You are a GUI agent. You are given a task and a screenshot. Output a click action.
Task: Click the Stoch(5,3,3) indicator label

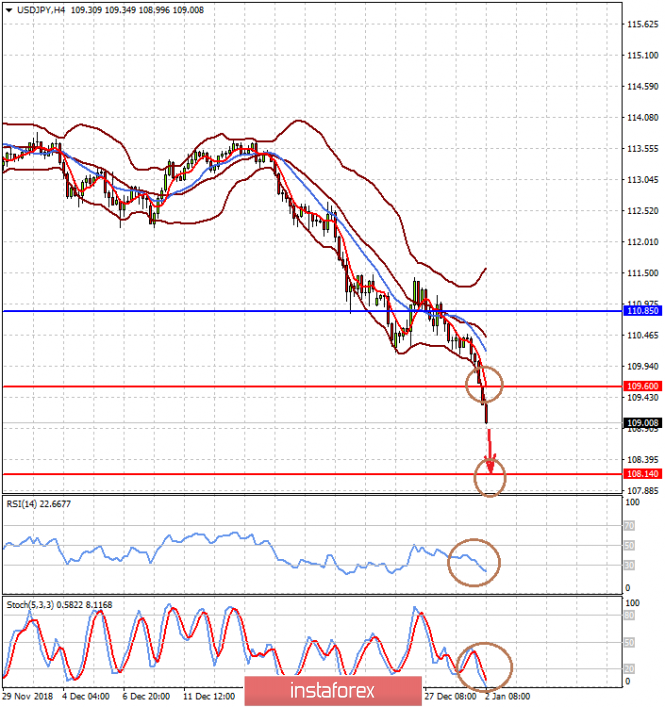tap(31, 604)
